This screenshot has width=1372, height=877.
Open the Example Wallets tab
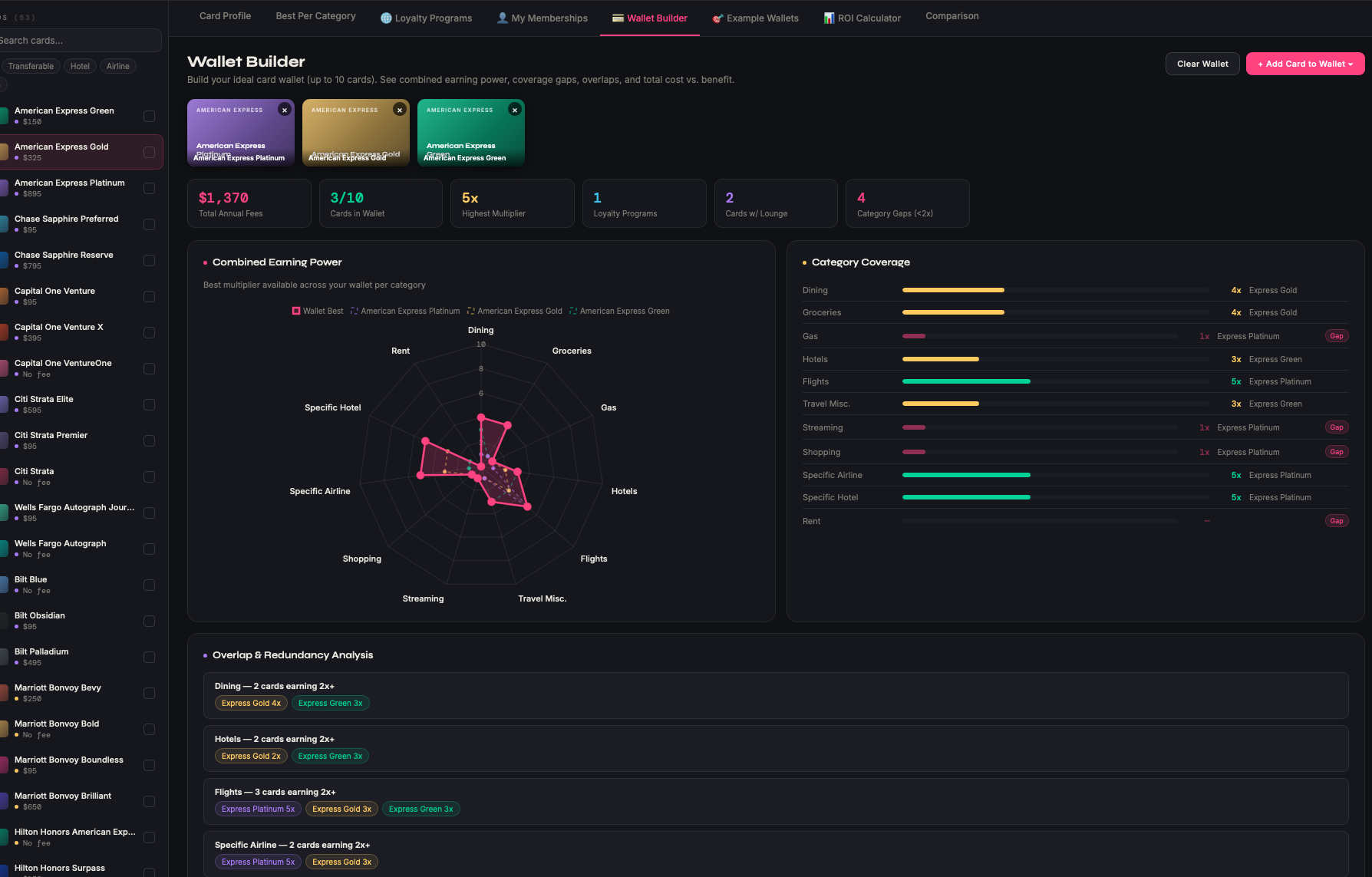coord(755,18)
